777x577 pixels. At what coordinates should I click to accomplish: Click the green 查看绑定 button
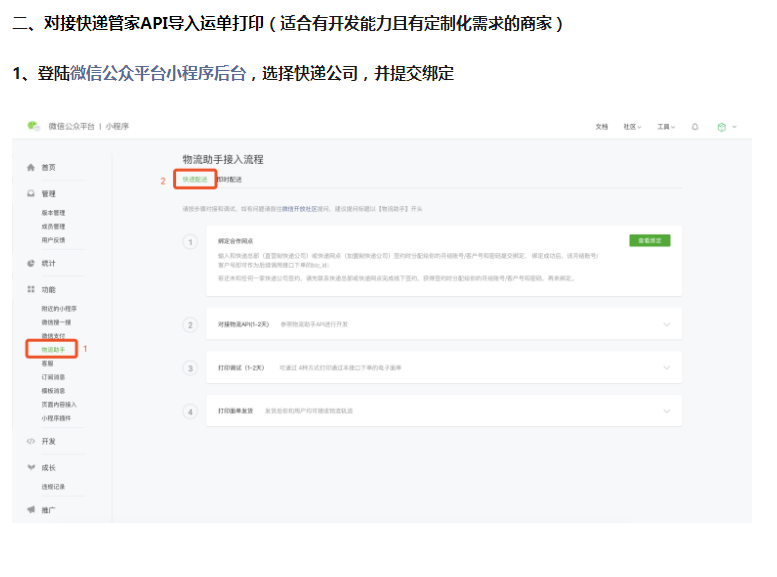tap(650, 240)
